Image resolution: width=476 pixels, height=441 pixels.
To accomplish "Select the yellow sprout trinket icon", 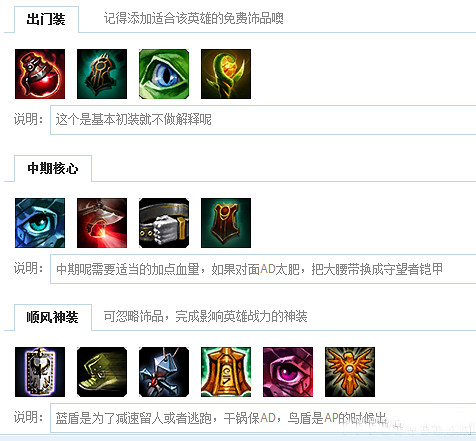I will point(226,74).
